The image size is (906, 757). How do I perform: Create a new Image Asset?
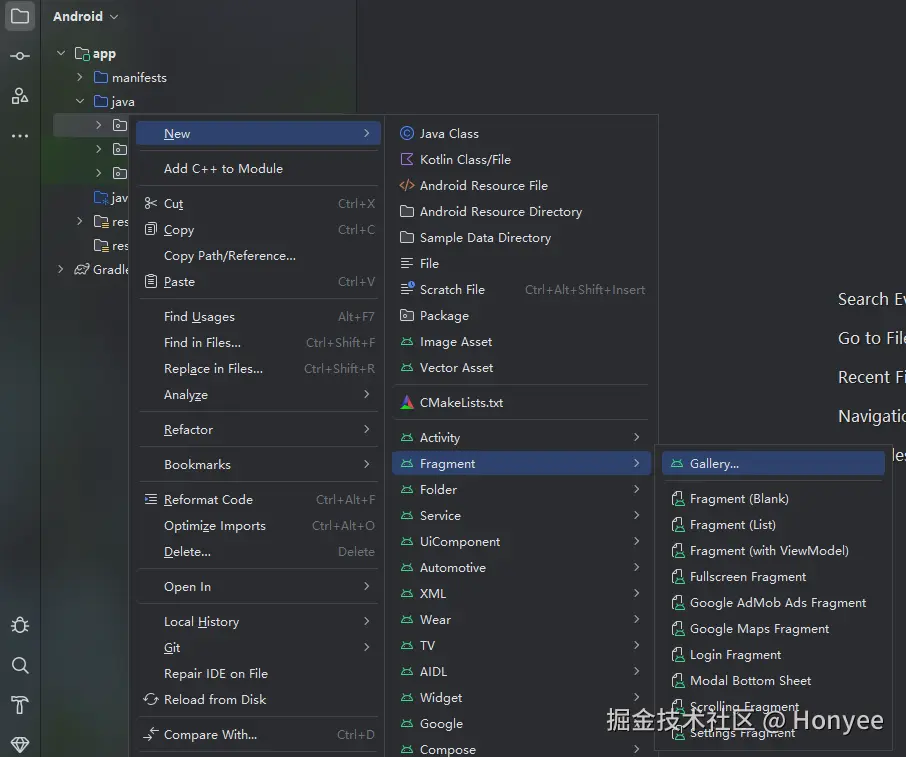522,342
